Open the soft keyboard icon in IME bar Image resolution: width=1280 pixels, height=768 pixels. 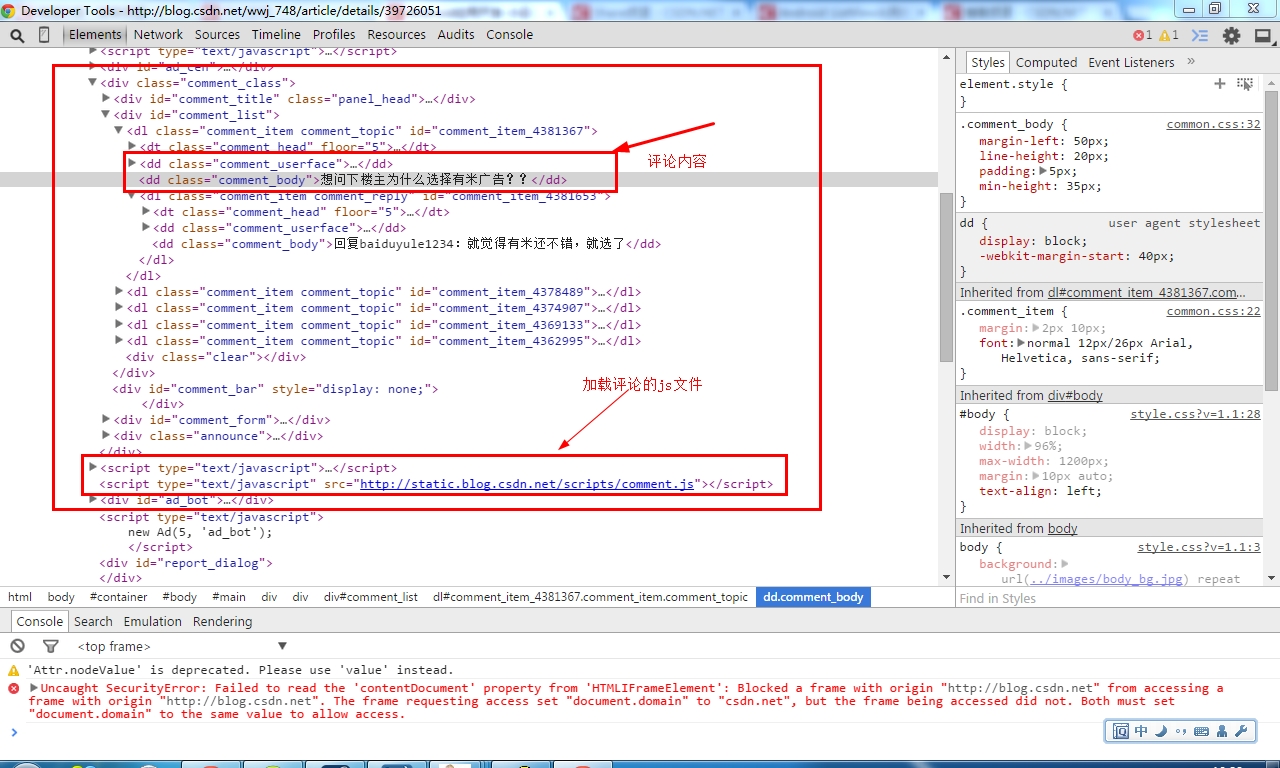1202,732
